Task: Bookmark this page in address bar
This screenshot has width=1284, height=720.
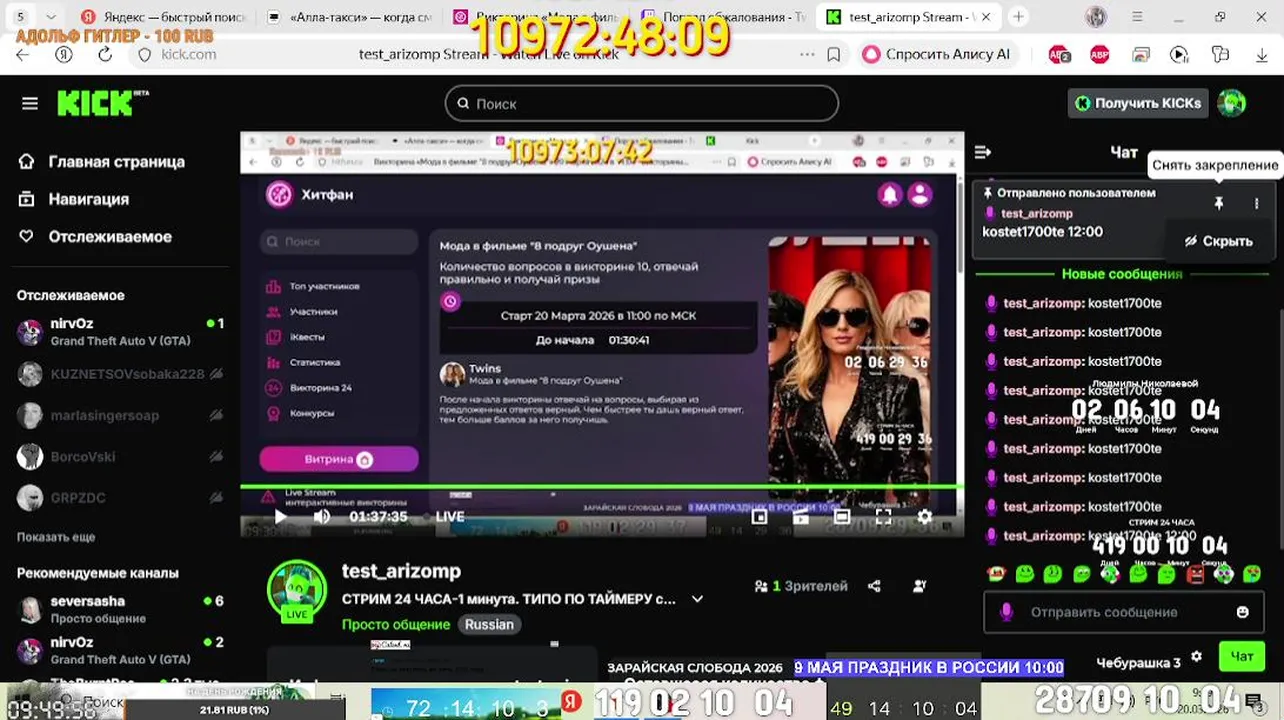Action: 834,55
